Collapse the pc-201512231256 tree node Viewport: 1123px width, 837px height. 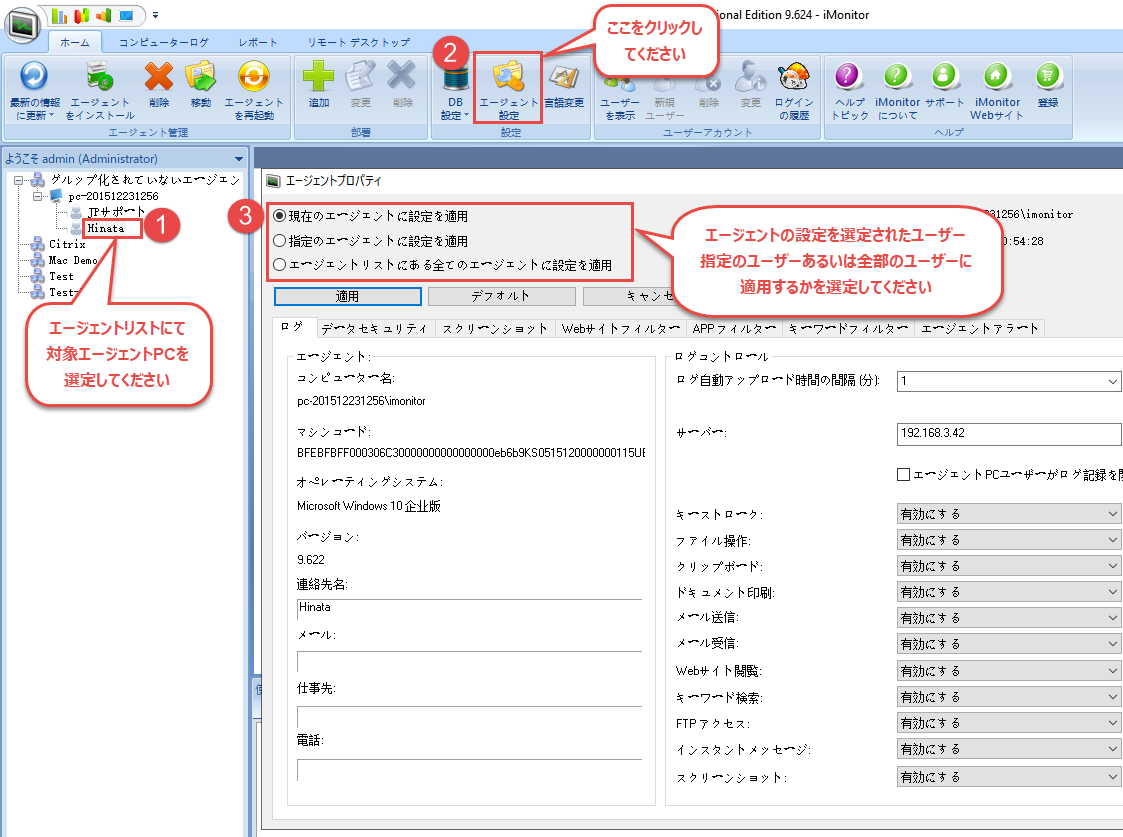point(37,196)
